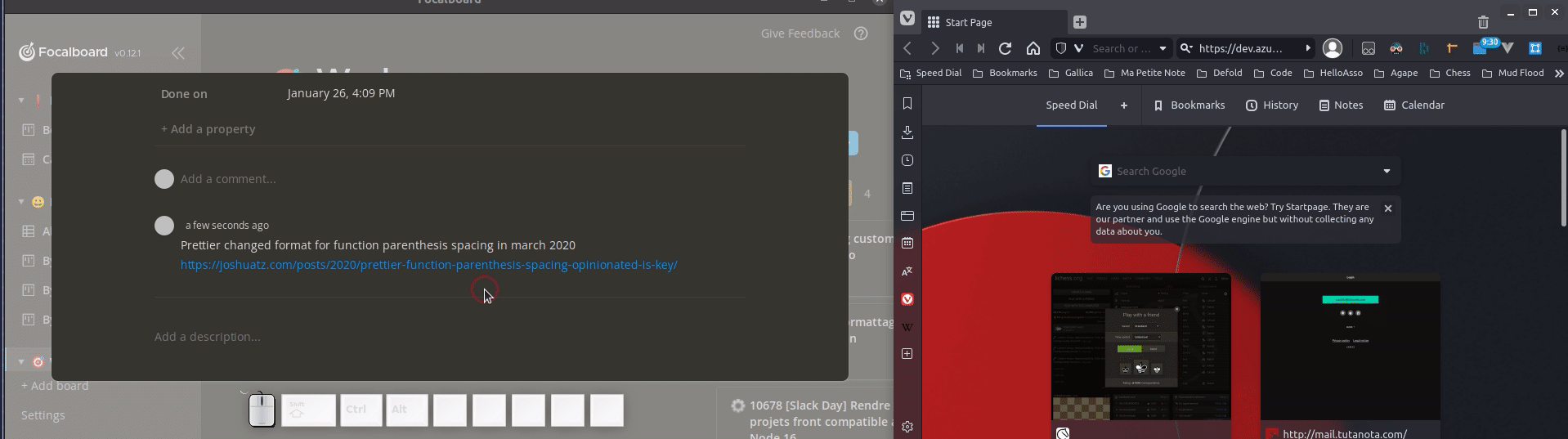The width and height of the screenshot is (1568, 439).
Task: Add a web panel with plus icon
Action: (x=907, y=354)
